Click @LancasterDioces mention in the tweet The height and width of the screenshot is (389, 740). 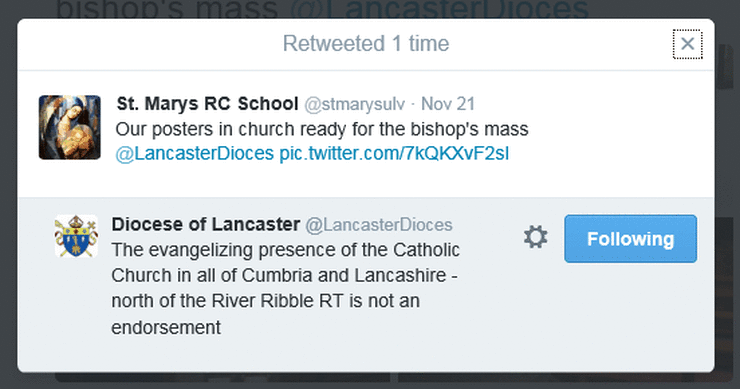(194, 154)
